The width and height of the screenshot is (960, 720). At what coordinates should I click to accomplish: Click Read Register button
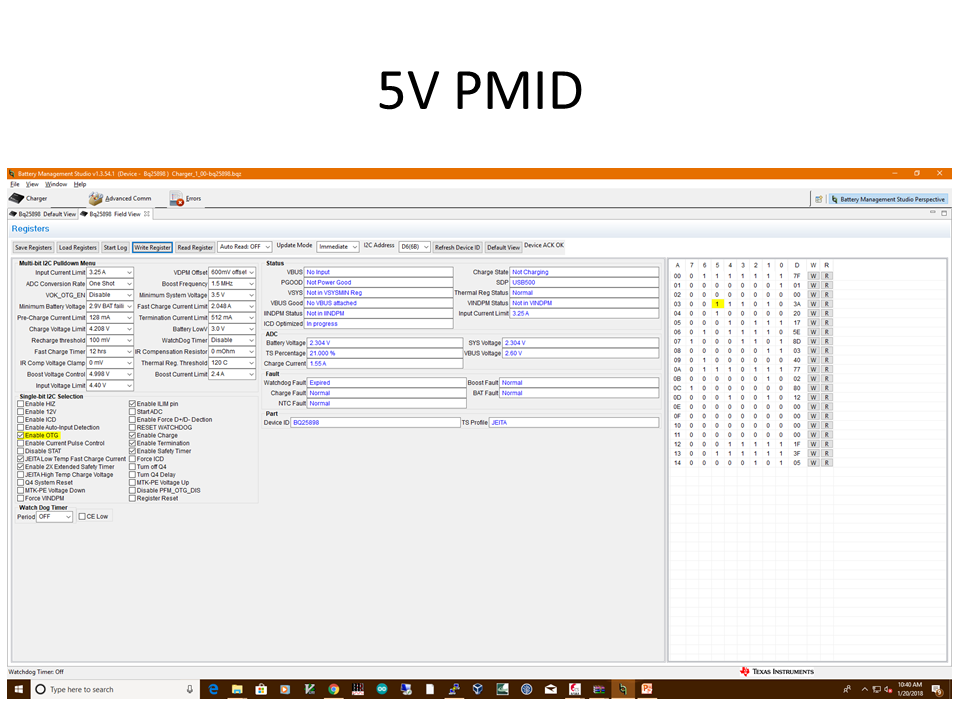195,247
